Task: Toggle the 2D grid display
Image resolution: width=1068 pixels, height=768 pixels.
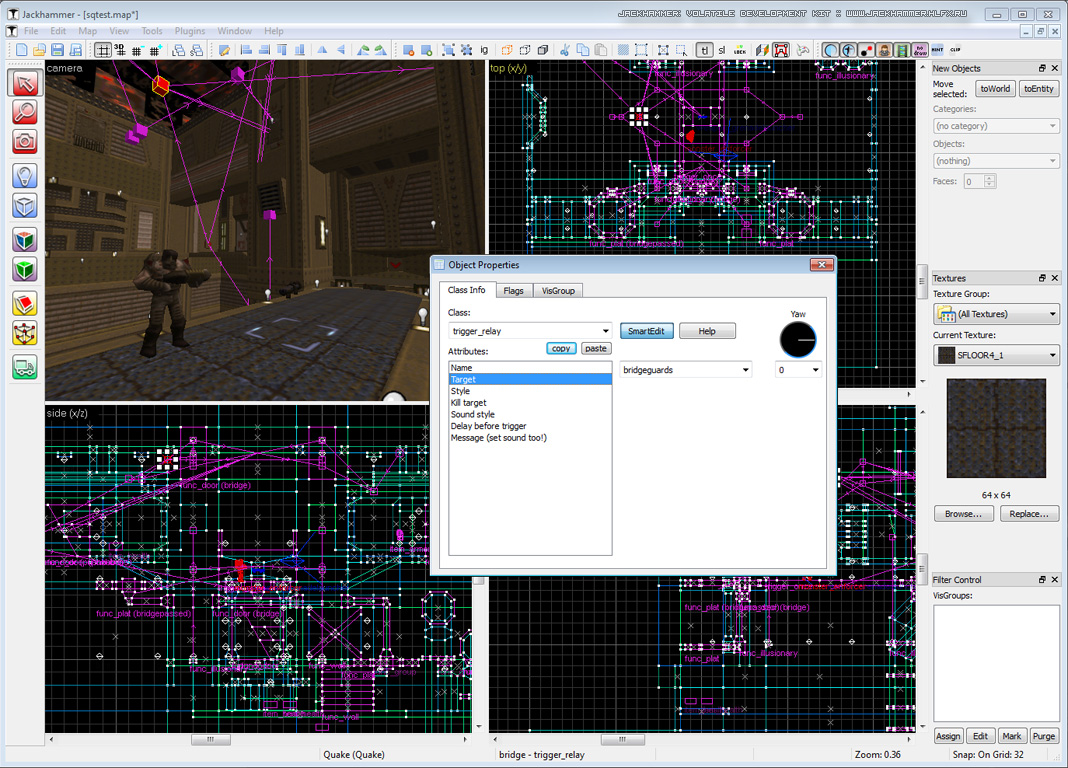Action: (103, 50)
